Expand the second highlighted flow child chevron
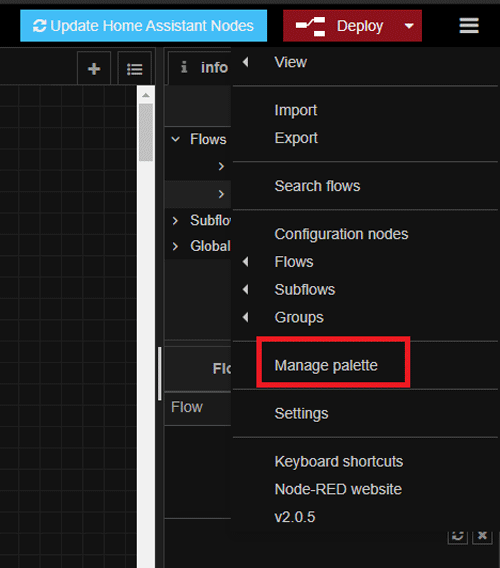The height and width of the screenshot is (568, 500). click(221, 194)
